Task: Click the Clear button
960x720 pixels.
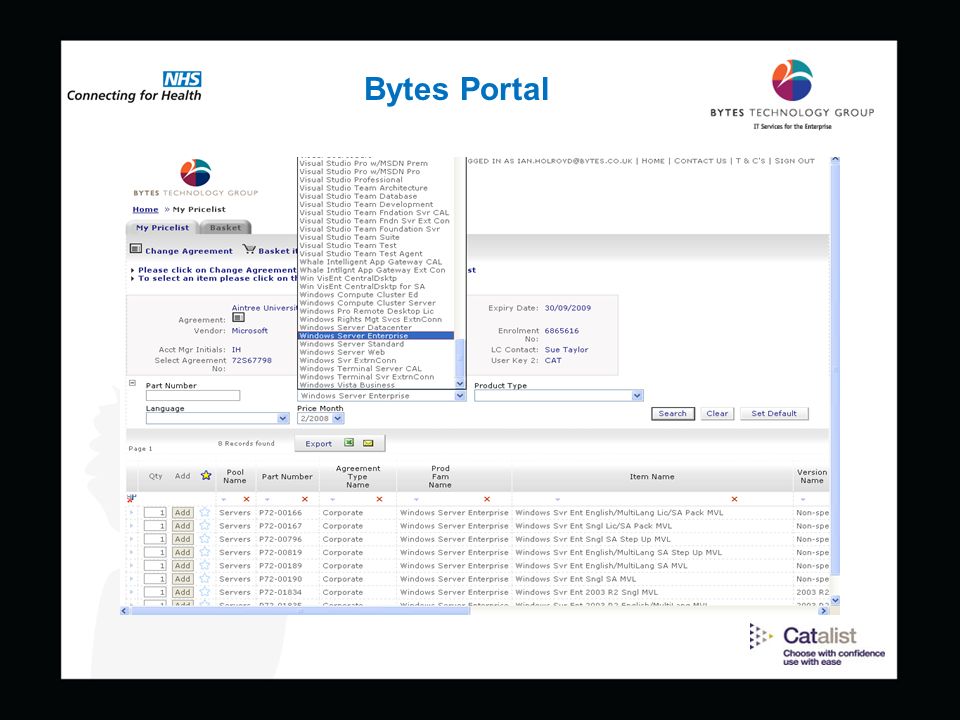Action: 717,413
